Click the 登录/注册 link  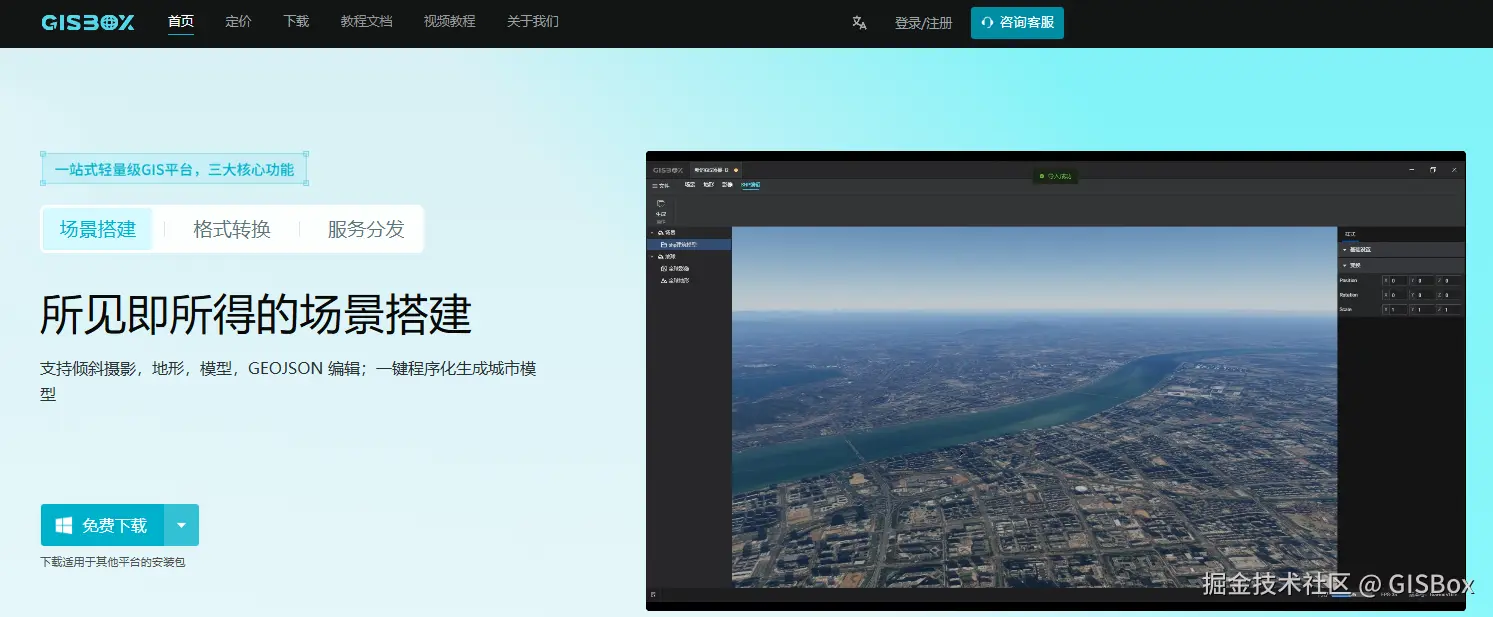(922, 22)
